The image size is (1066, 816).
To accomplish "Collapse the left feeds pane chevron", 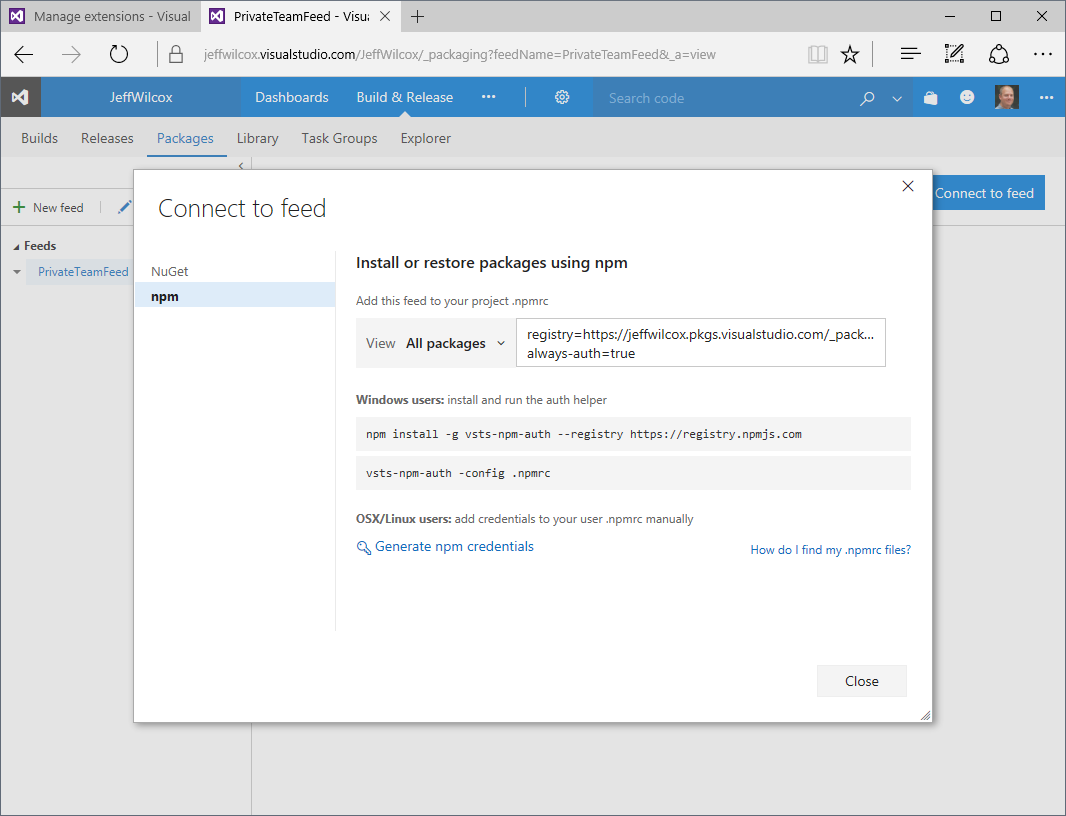I will click(x=241, y=165).
